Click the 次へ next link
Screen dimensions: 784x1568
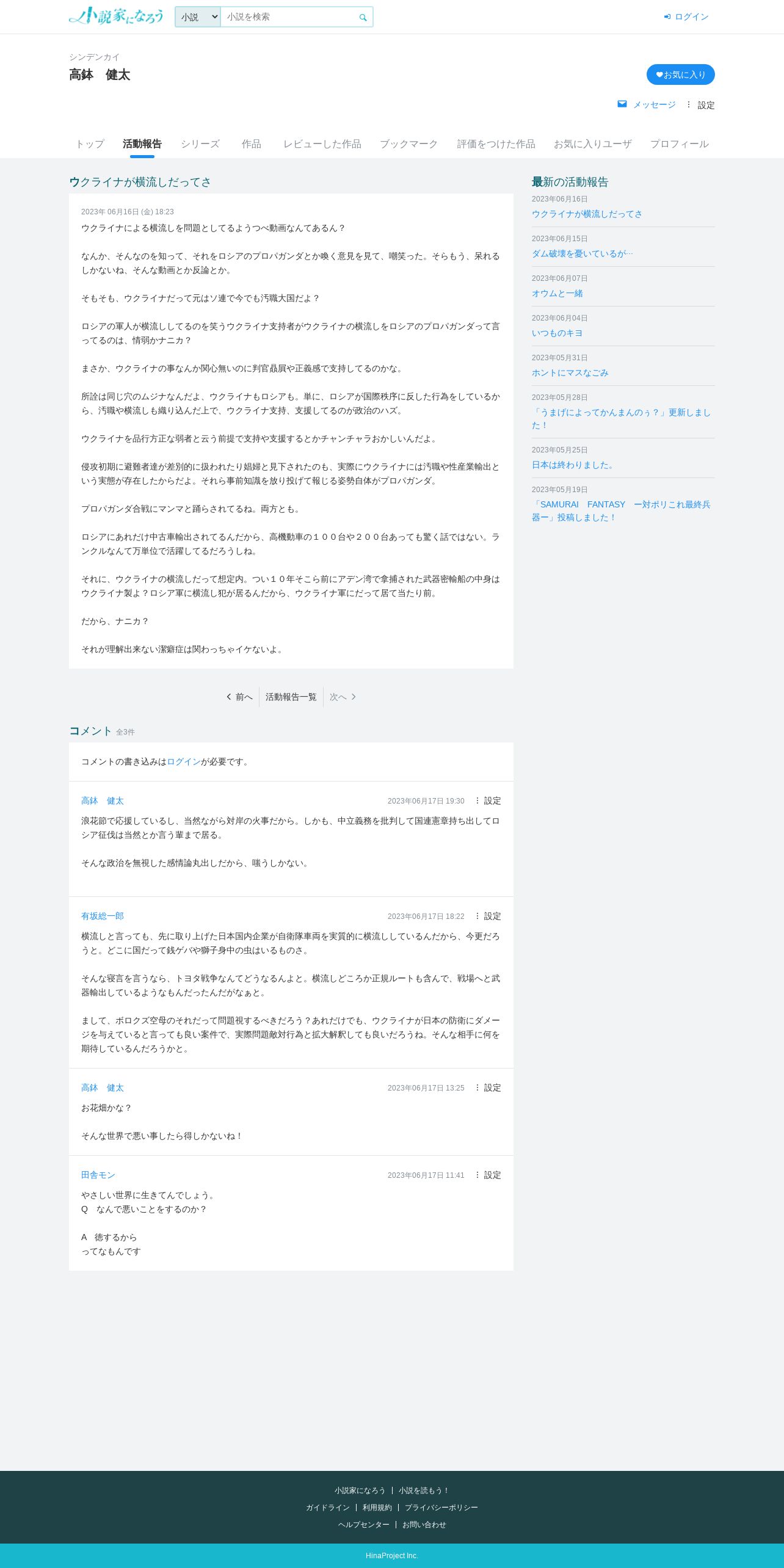[343, 697]
